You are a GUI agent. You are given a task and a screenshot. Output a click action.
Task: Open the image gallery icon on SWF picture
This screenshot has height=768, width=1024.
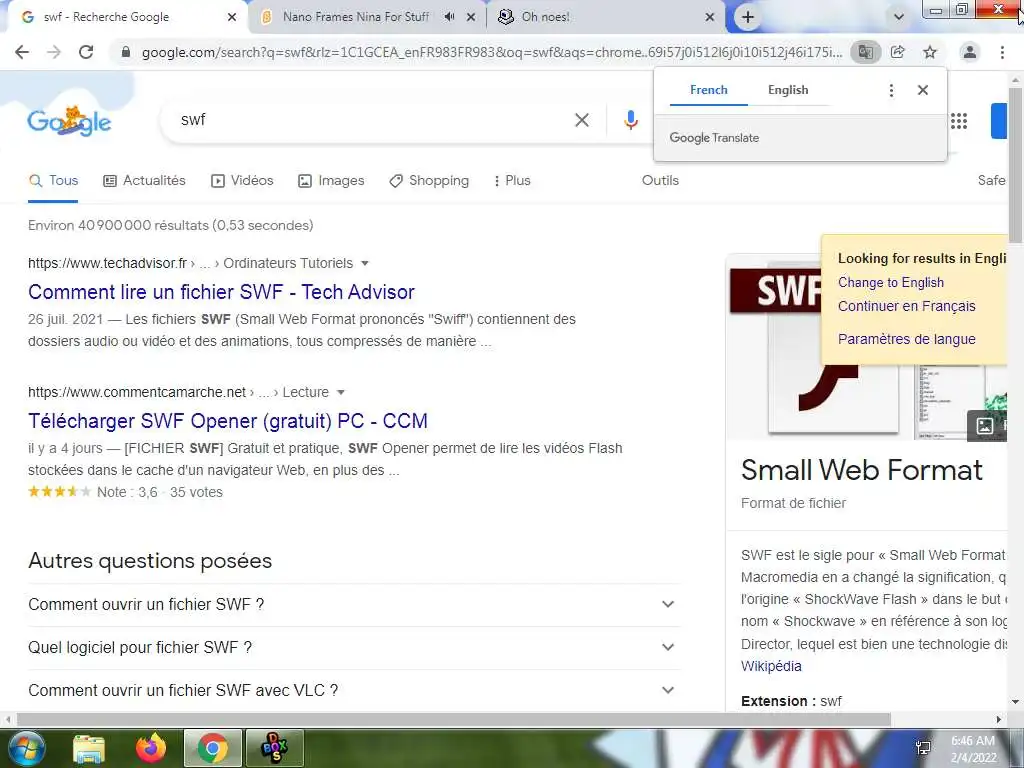[x=985, y=426]
